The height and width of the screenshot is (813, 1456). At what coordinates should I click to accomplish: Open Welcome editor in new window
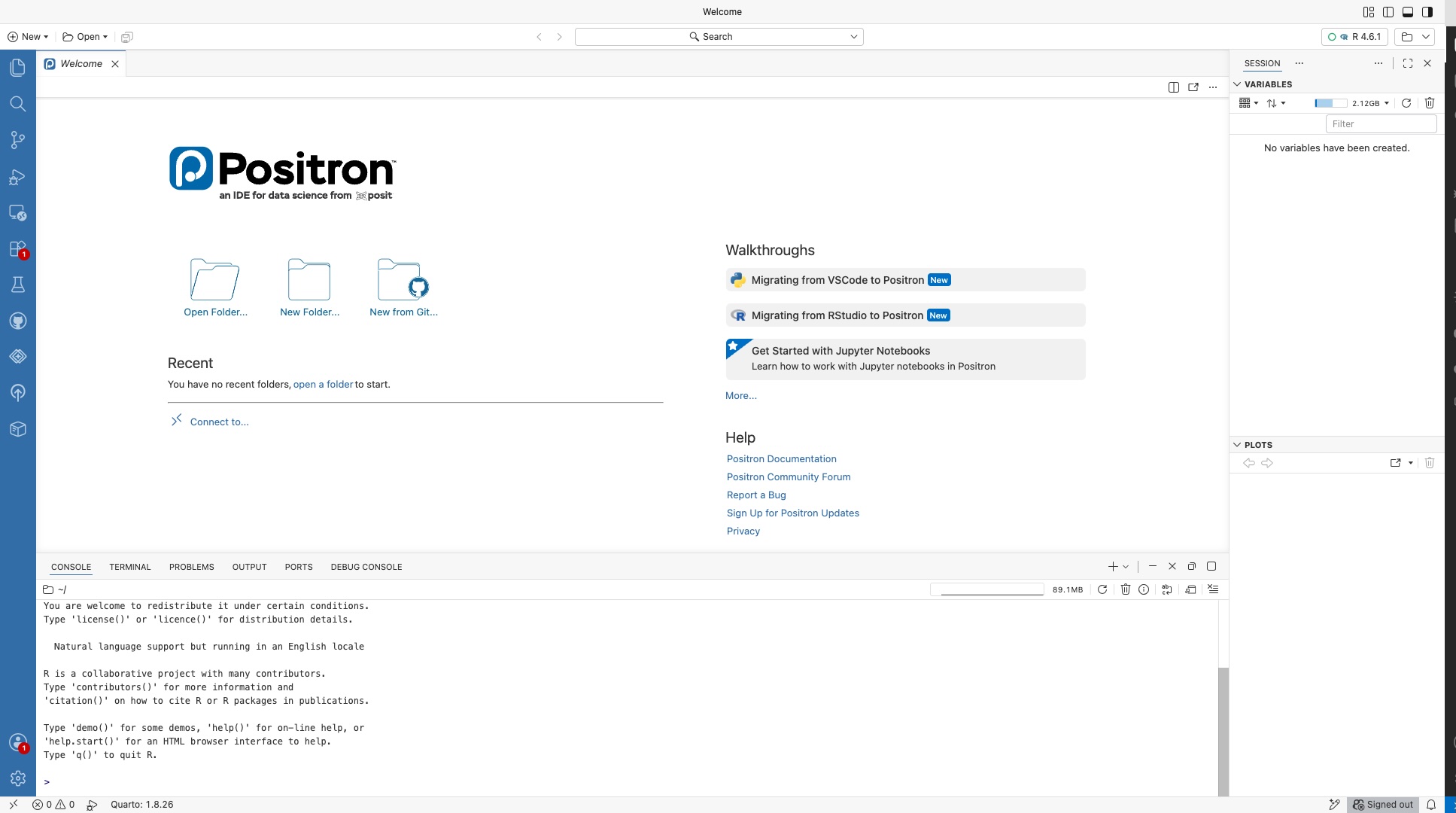pos(1193,87)
